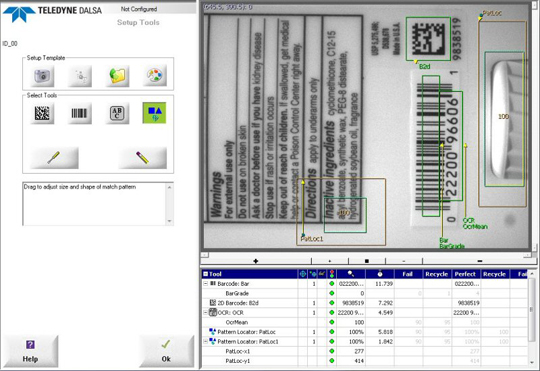Select the ABC OCR tool

click(x=117, y=113)
